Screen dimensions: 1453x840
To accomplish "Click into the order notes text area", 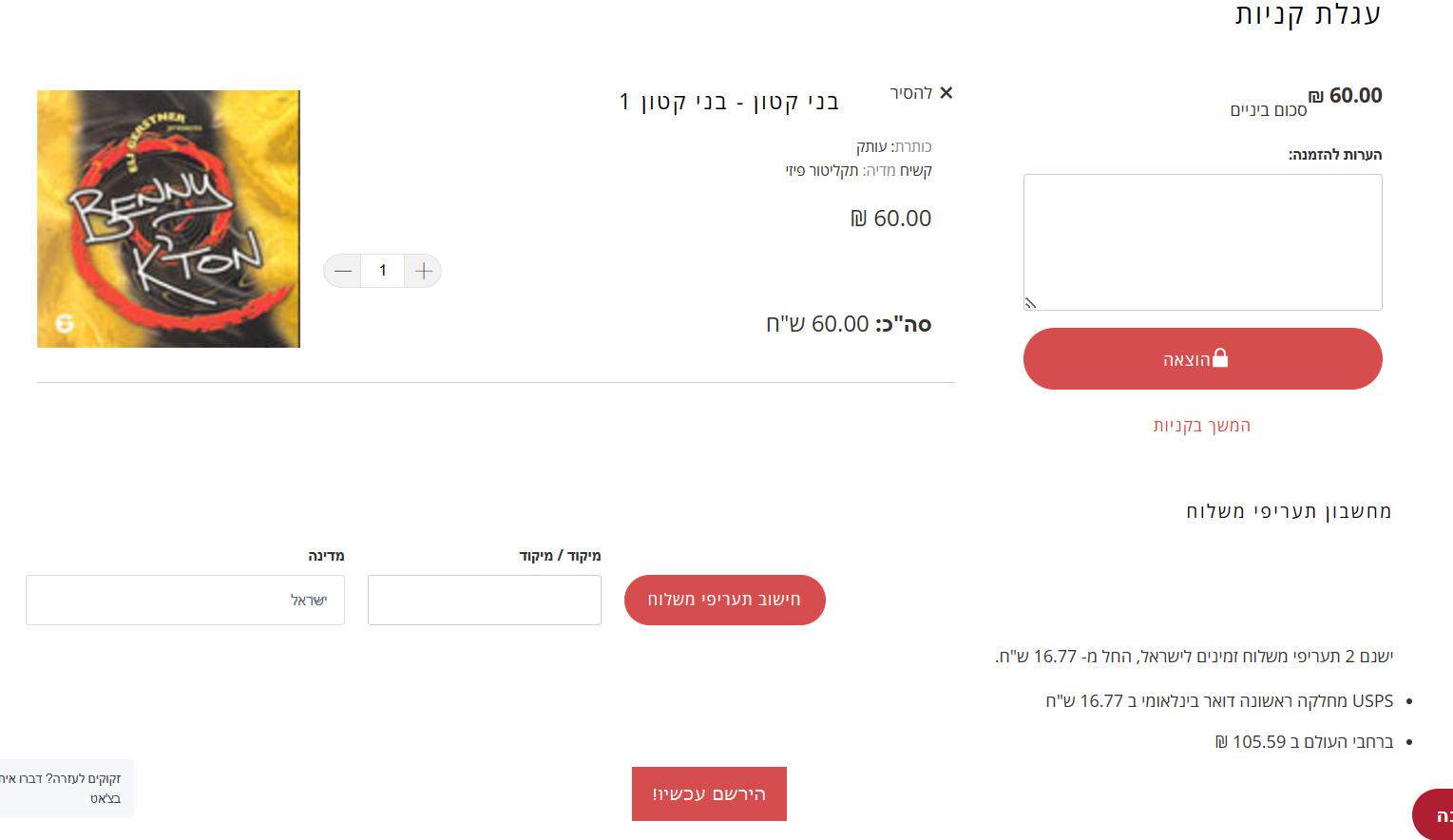I will (1202, 241).
